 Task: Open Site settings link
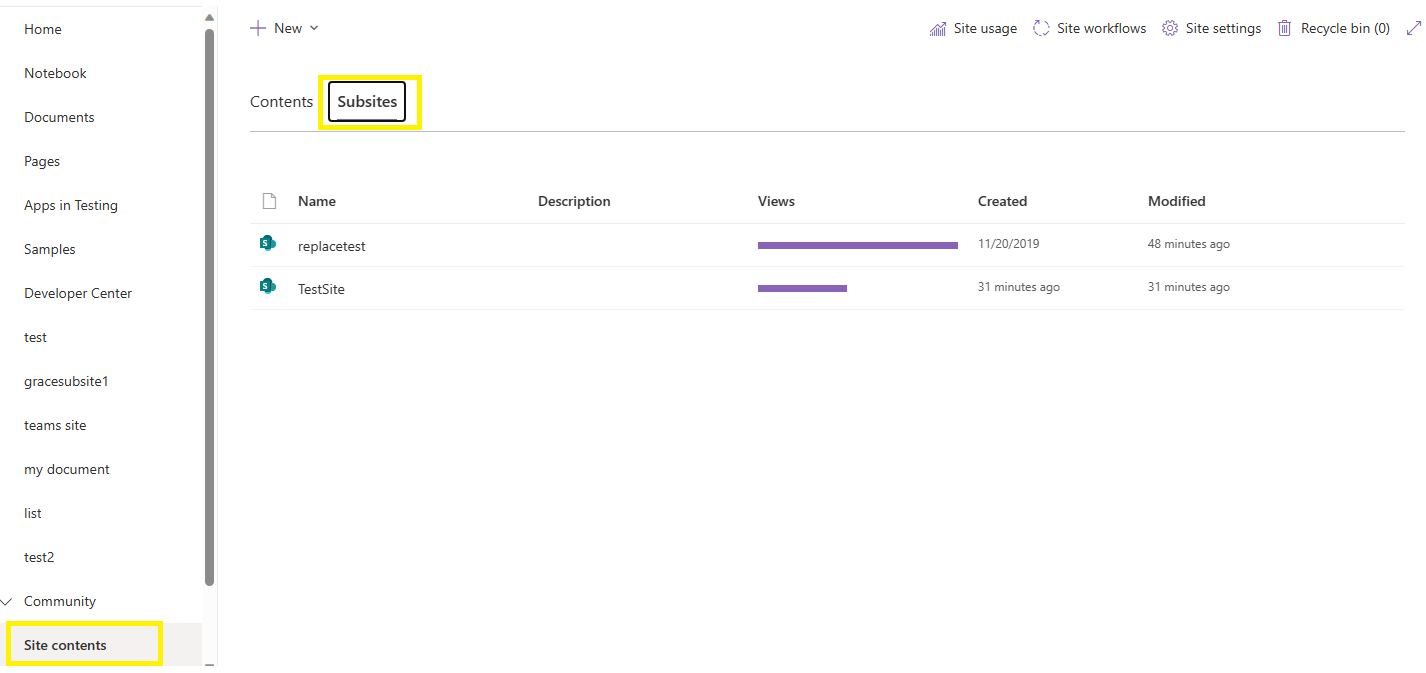[x=1224, y=28]
